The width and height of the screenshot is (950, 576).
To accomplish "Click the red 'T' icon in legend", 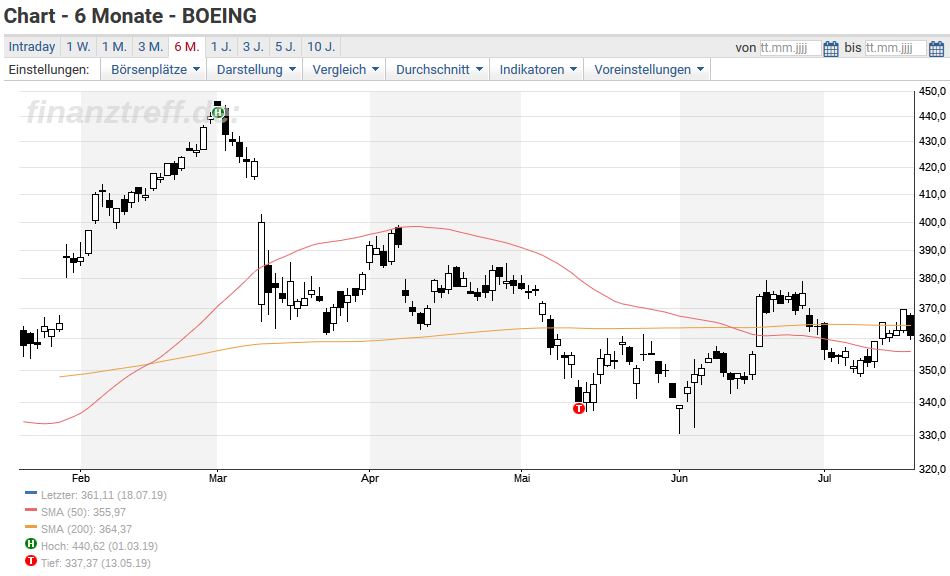I will pos(31,561).
